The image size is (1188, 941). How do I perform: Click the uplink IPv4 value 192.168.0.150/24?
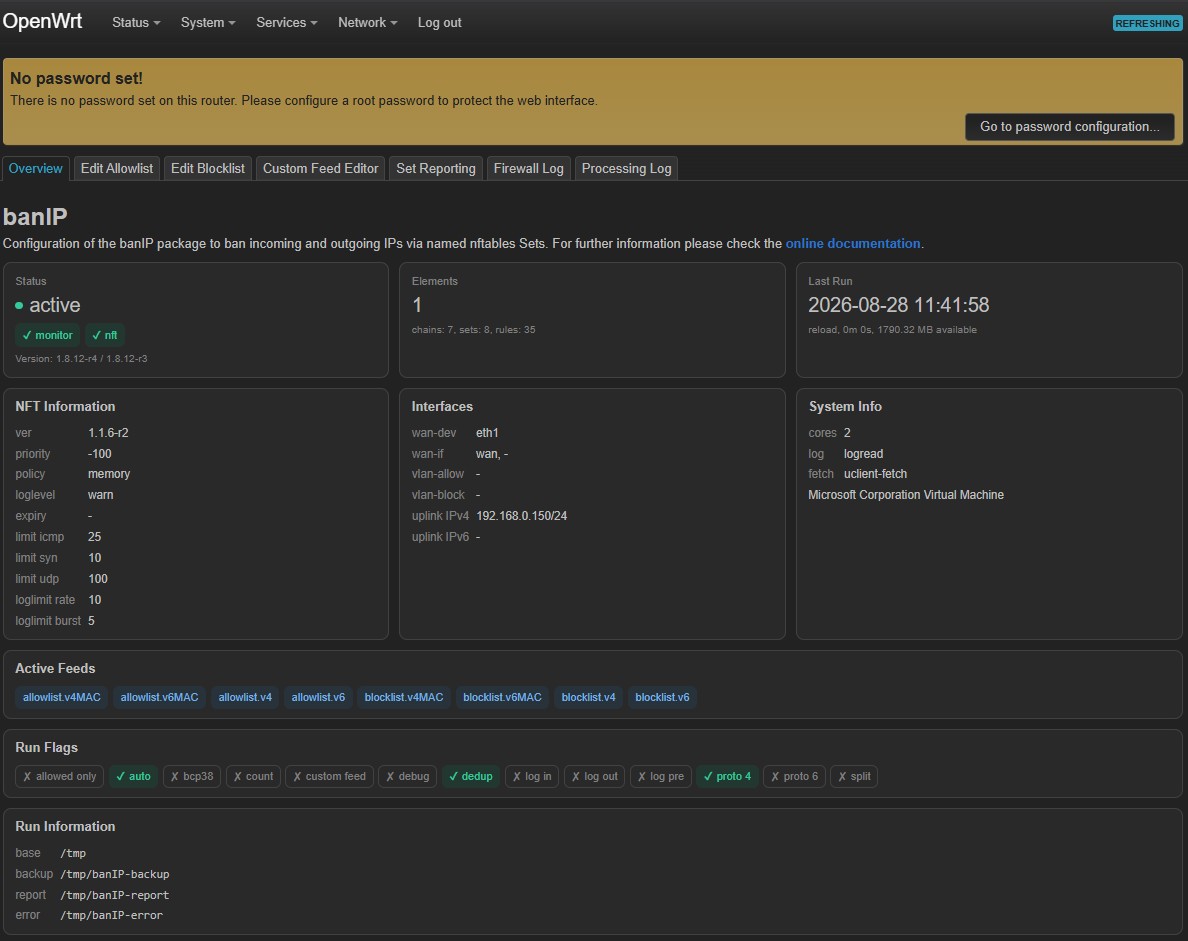click(521, 516)
